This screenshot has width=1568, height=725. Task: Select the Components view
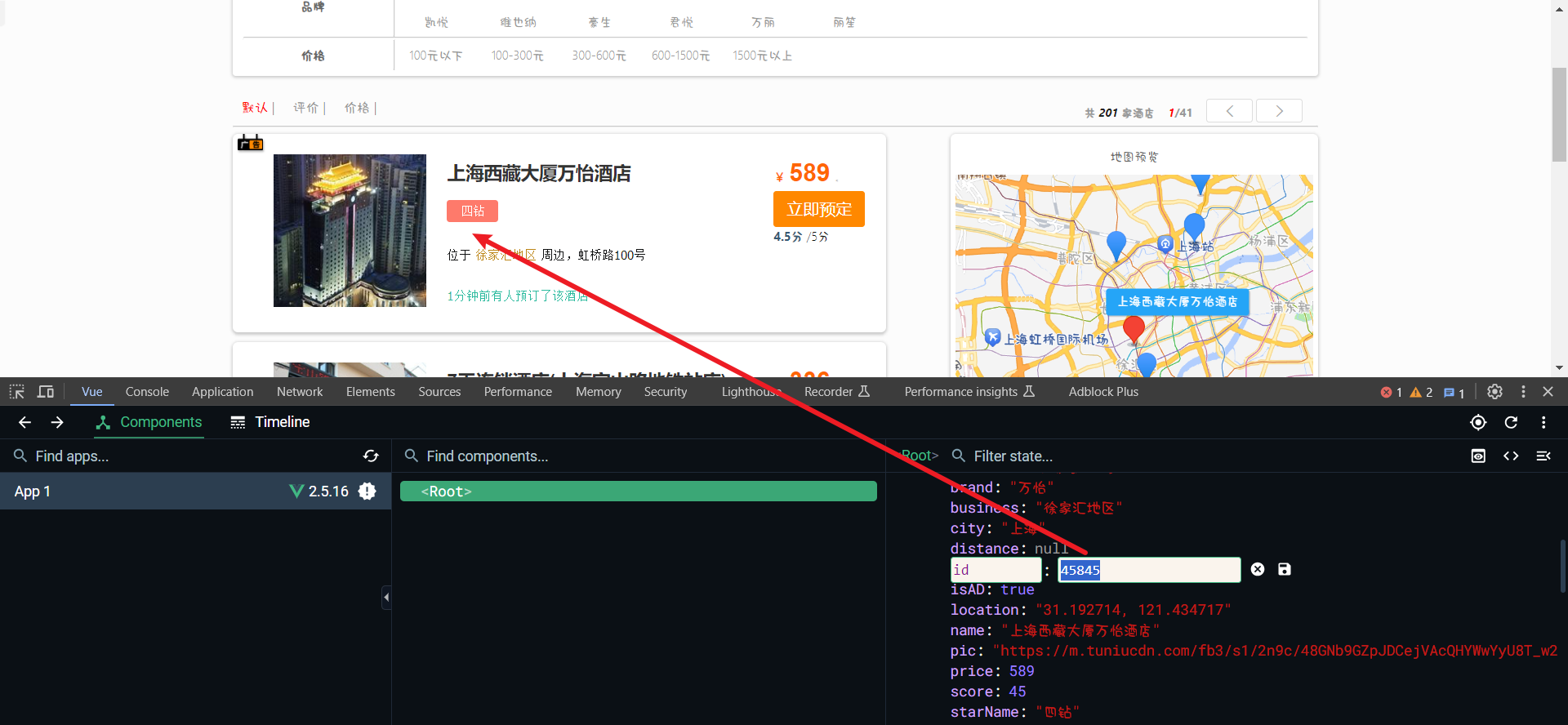pyautogui.click(x=149, y=422)
